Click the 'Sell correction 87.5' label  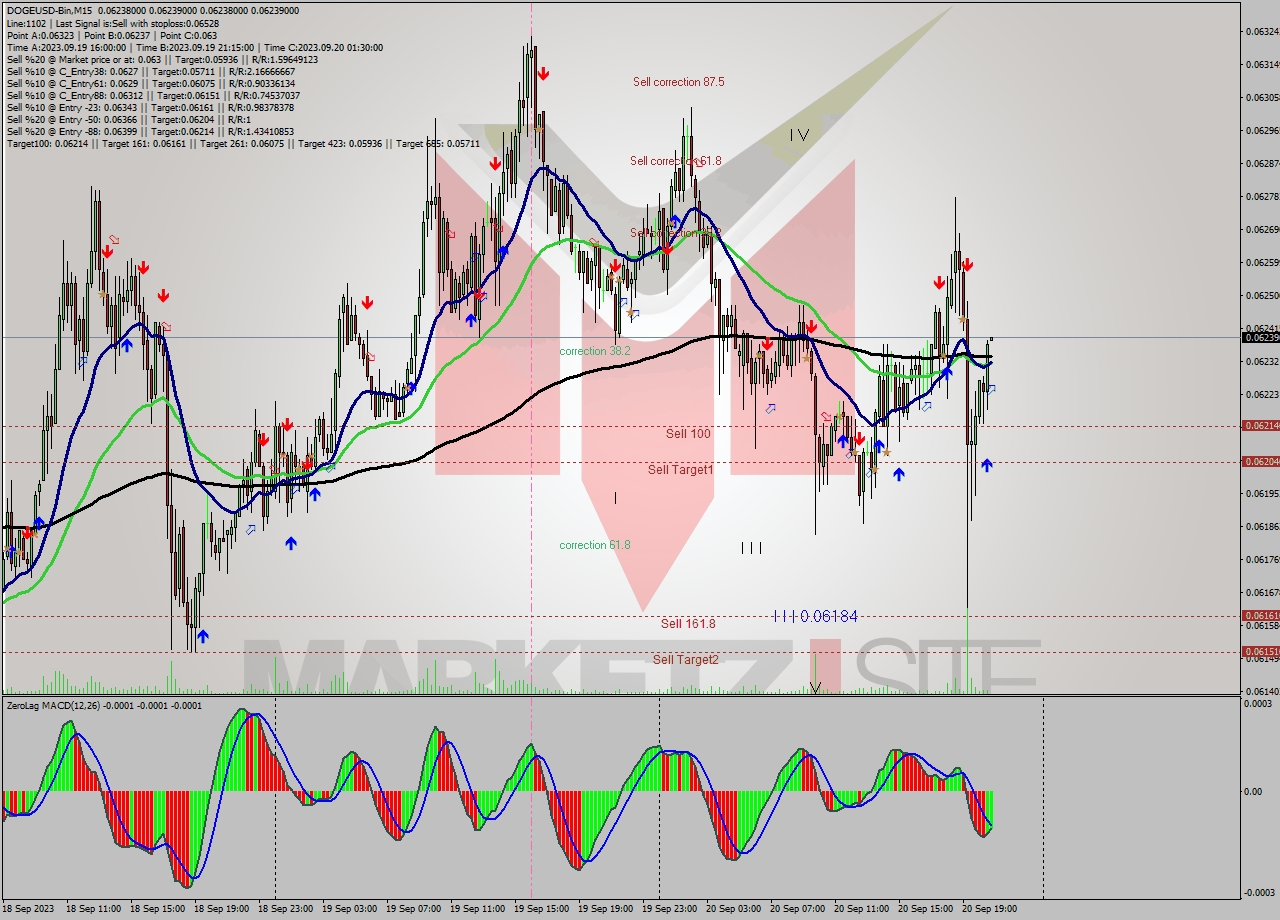coord(678,82)
